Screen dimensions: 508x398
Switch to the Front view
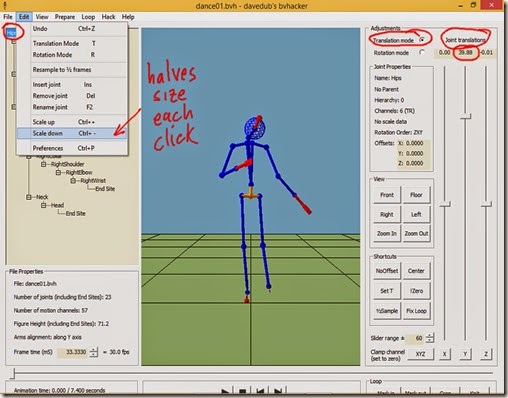[x=387, y=195]
